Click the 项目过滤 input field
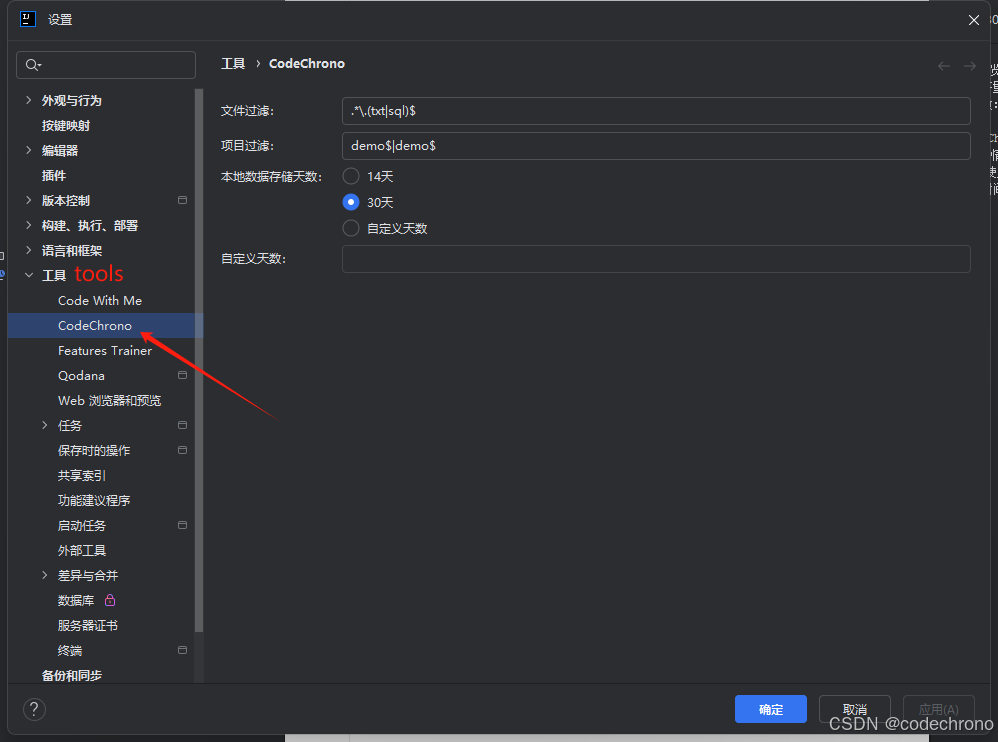Screen dimensions: 998x742 pos(656,146)
